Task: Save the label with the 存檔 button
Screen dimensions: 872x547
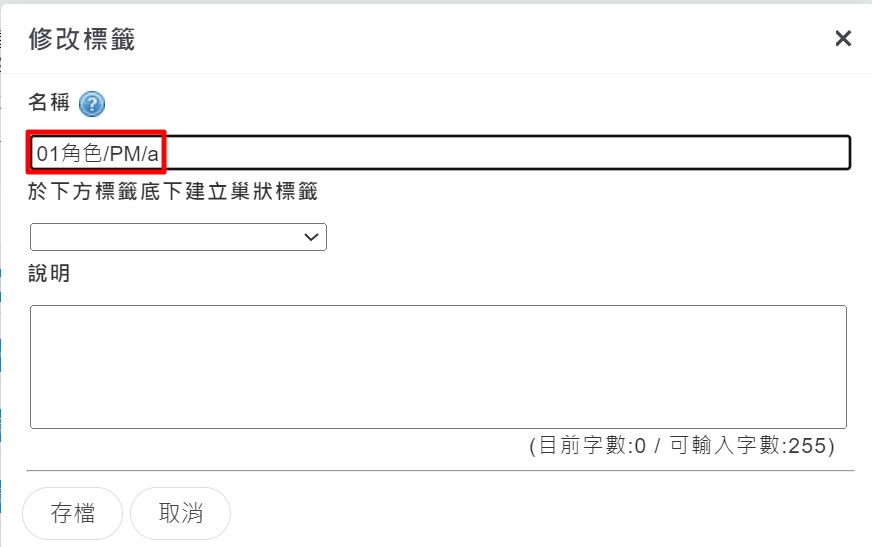Action: click(72, 513)
